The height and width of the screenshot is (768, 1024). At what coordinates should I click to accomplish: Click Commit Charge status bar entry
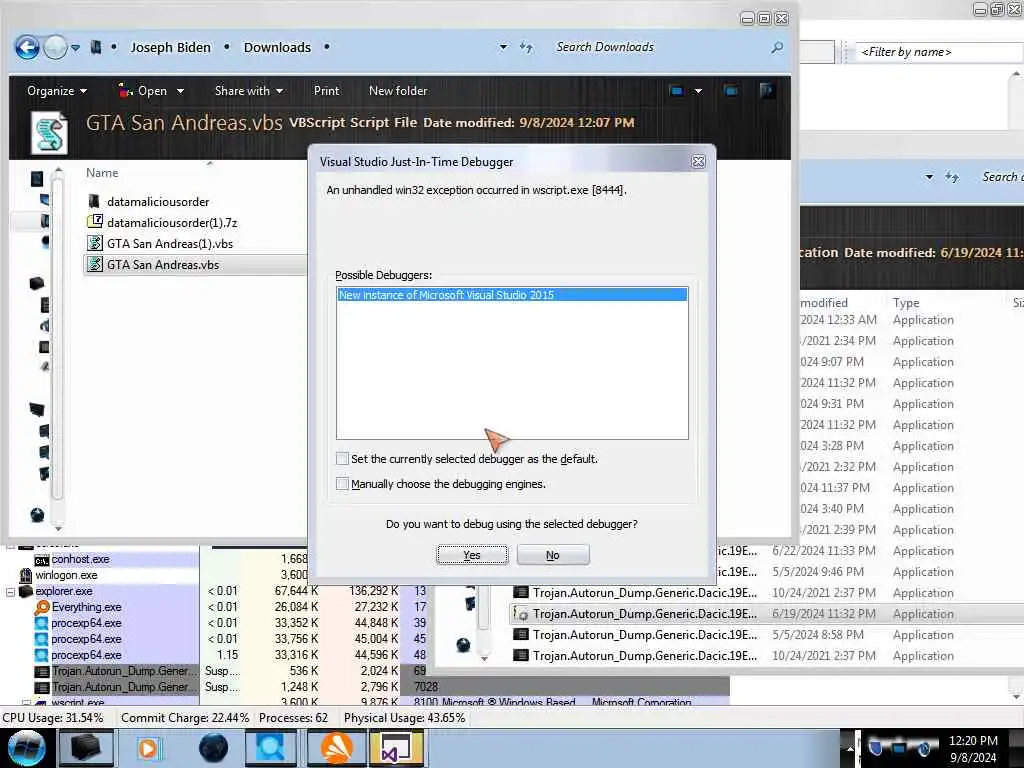click(185, 718)
